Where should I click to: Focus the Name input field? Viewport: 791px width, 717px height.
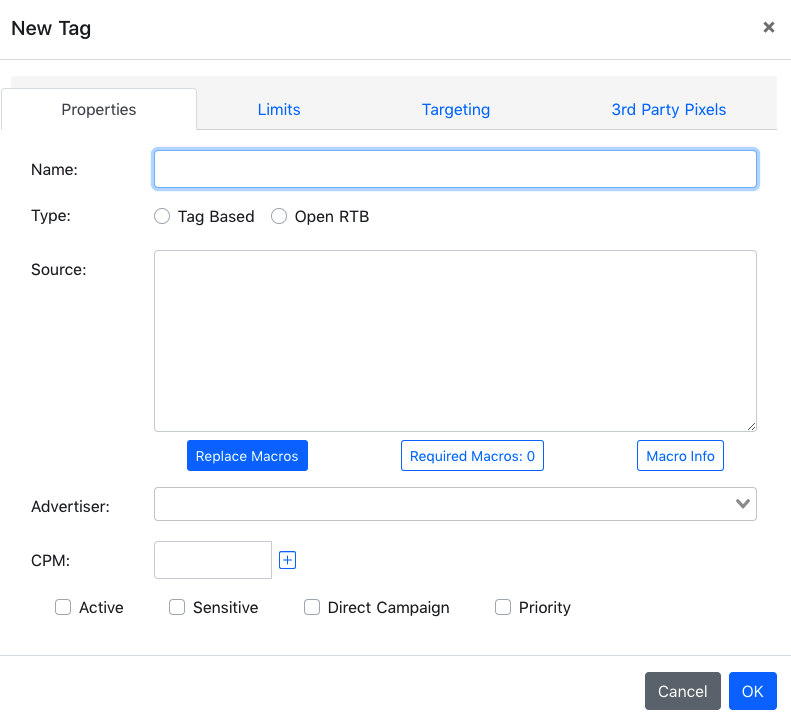pos(455,169)
